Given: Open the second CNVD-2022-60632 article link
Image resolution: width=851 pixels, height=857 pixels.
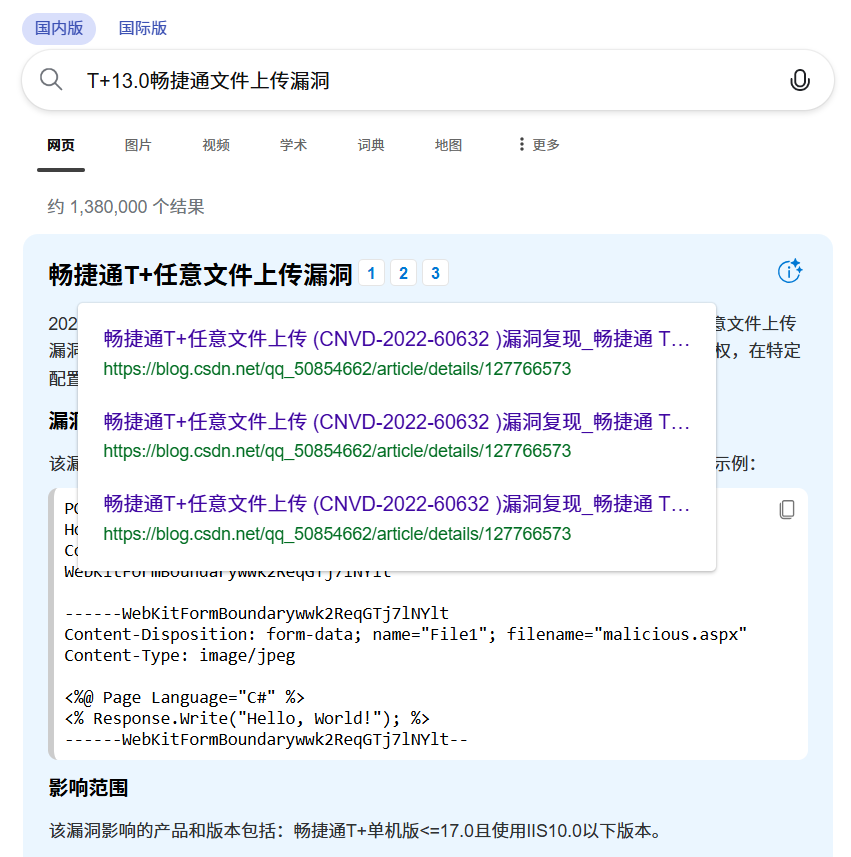Looking at the screenshot, I should pos(398,421).
